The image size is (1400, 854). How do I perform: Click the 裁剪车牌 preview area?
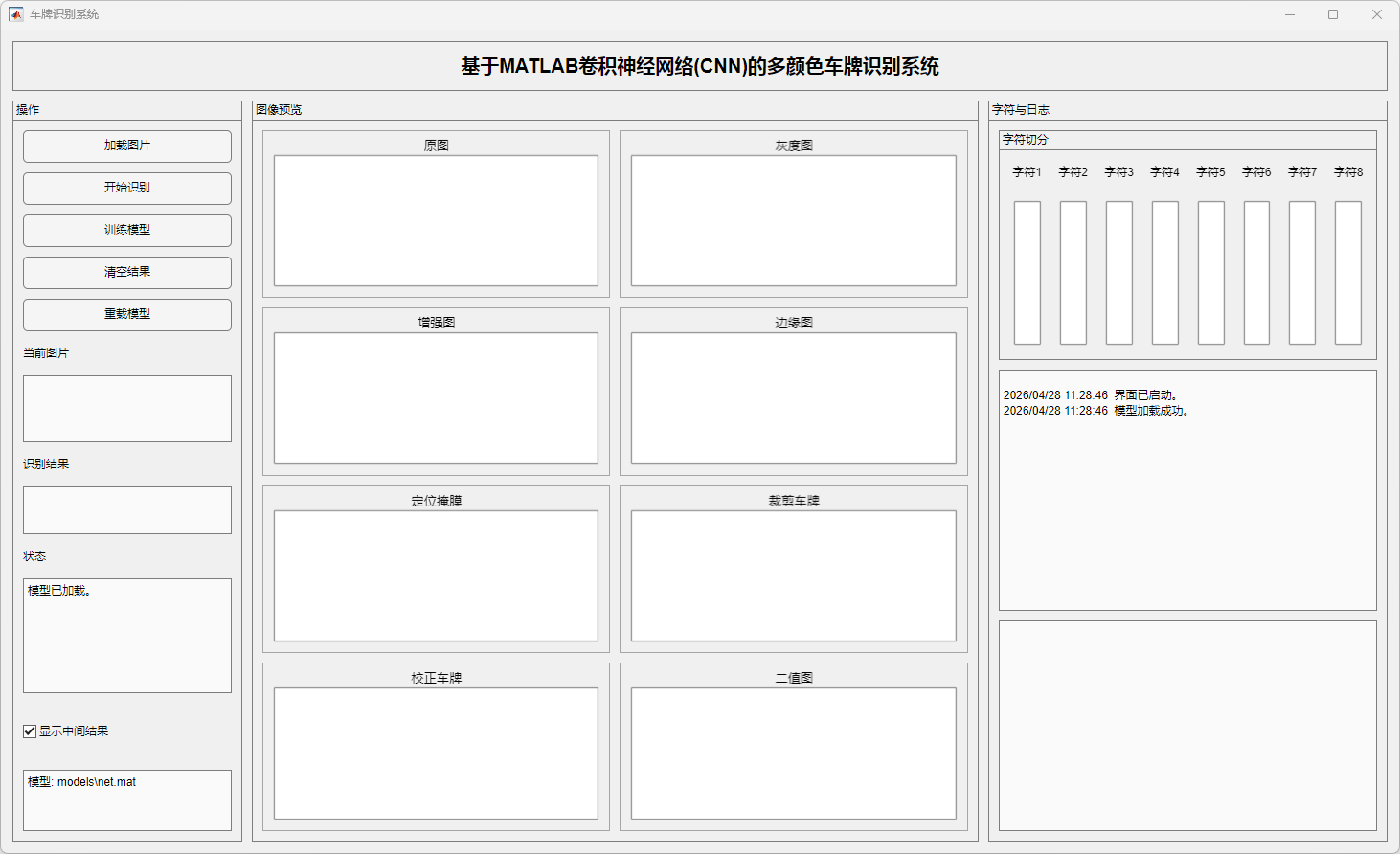793,575
